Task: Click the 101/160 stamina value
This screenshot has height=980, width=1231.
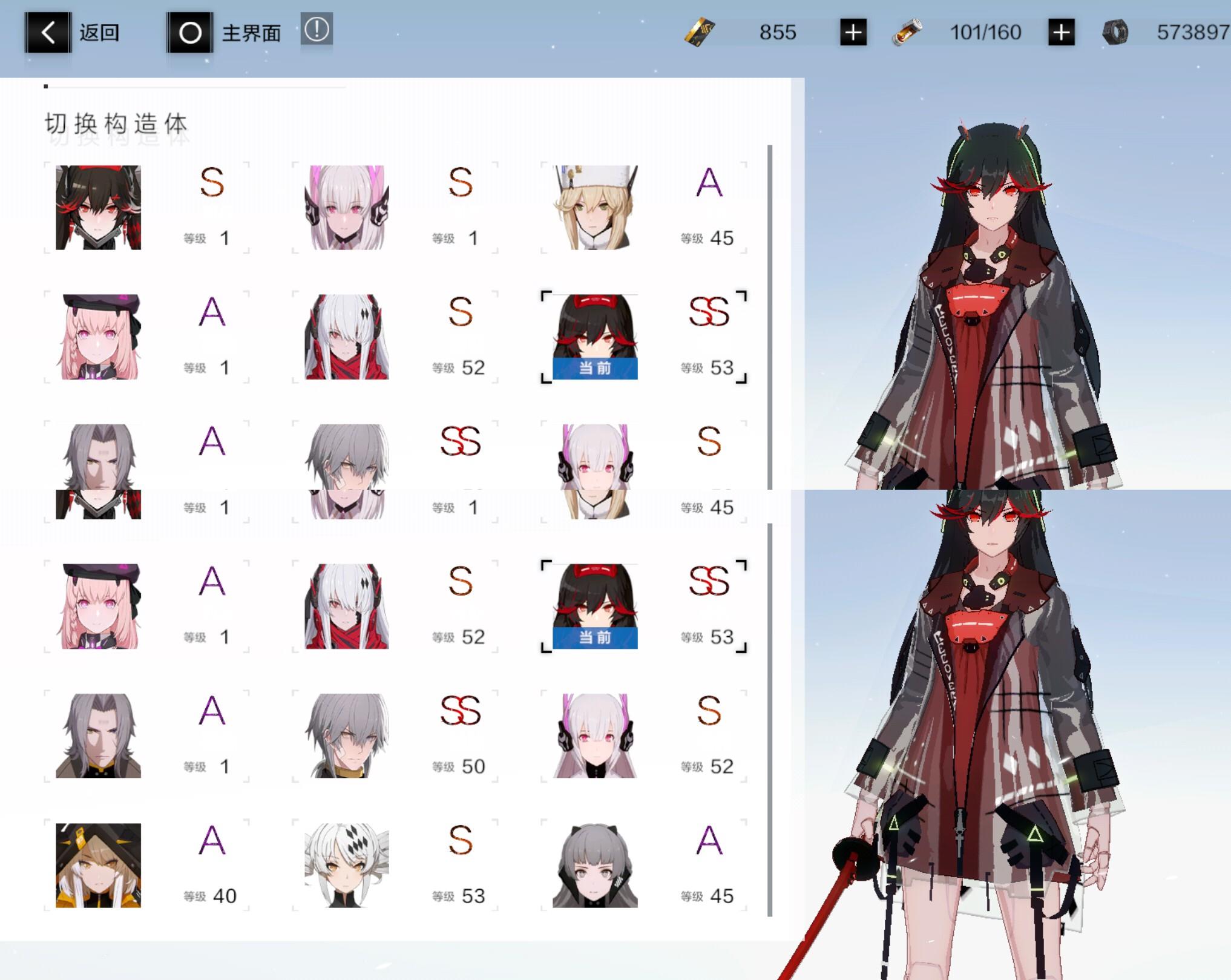Action: (x=985, y=32)
